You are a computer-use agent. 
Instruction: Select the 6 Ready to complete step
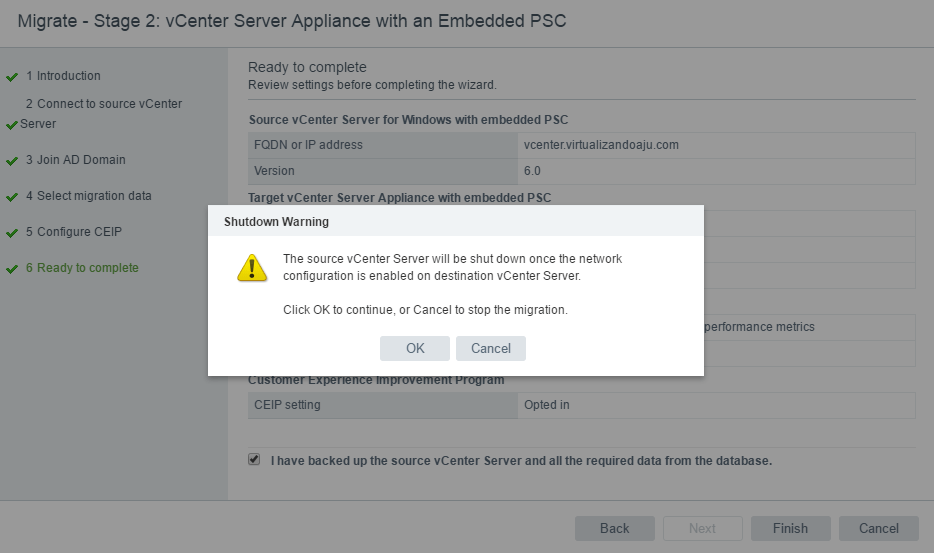tap(83, 268)
